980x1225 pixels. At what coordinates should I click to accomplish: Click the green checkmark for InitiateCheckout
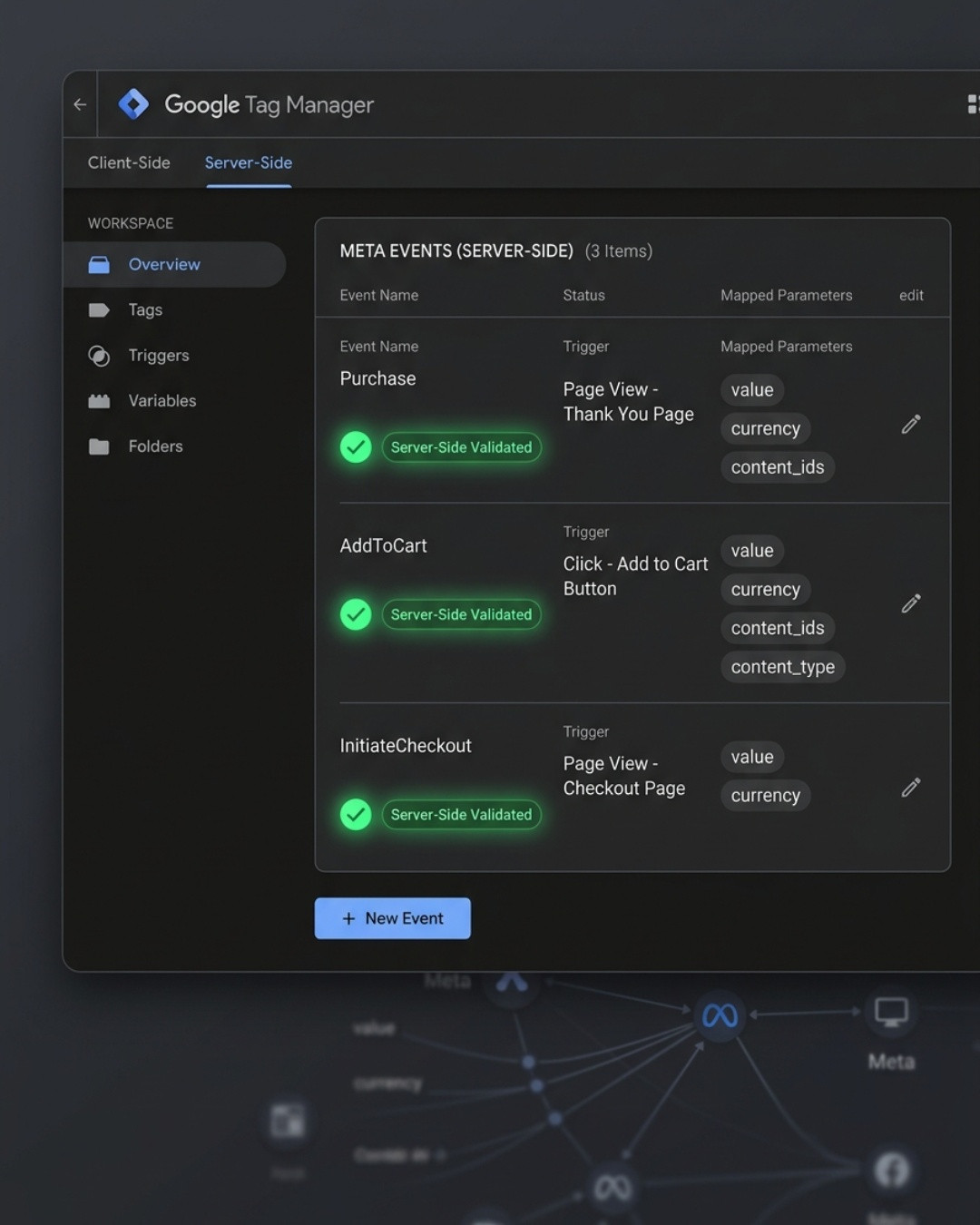tap(356, 814)
